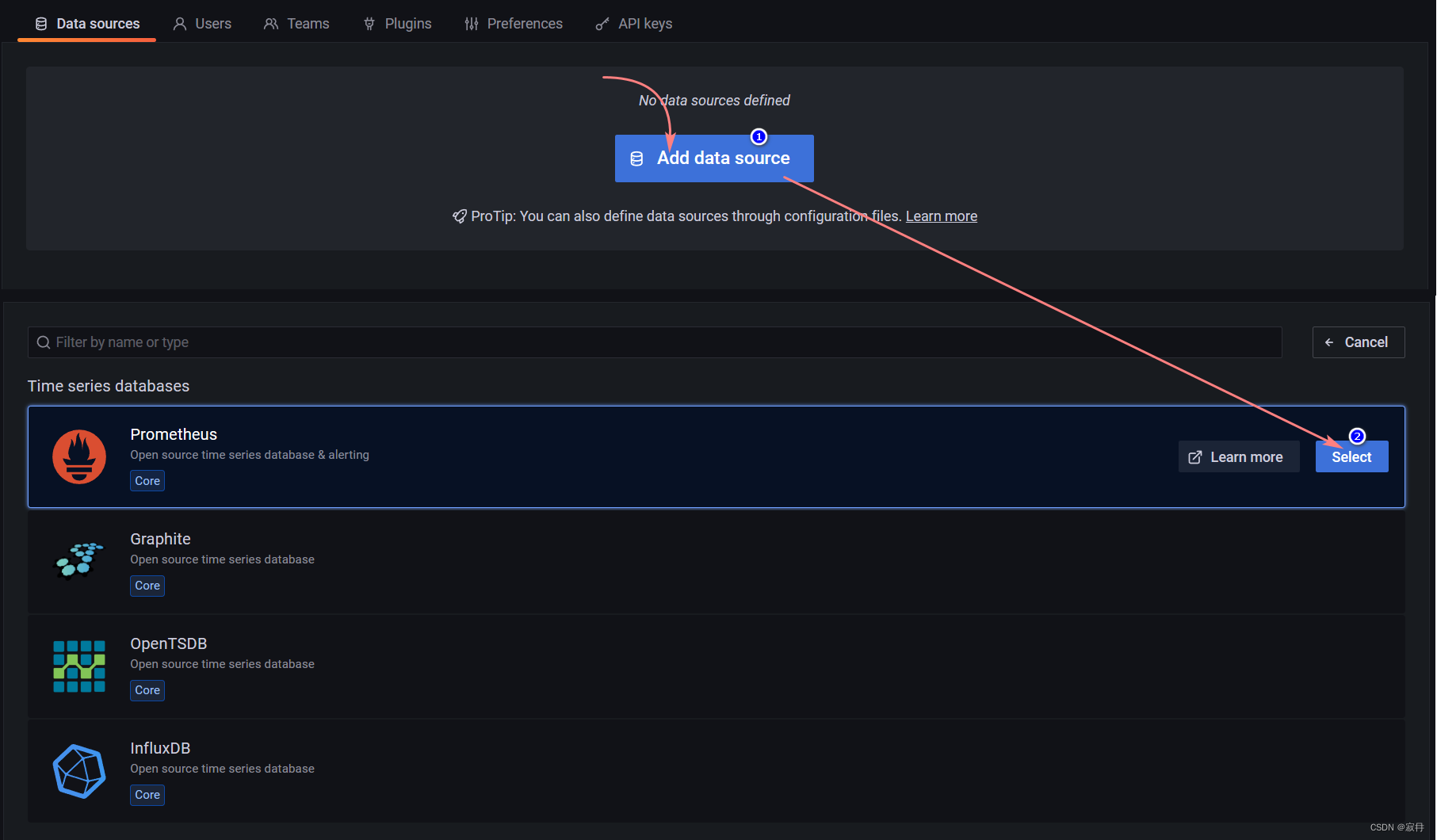Focus the Filter by name or type field

coord(655,342)
